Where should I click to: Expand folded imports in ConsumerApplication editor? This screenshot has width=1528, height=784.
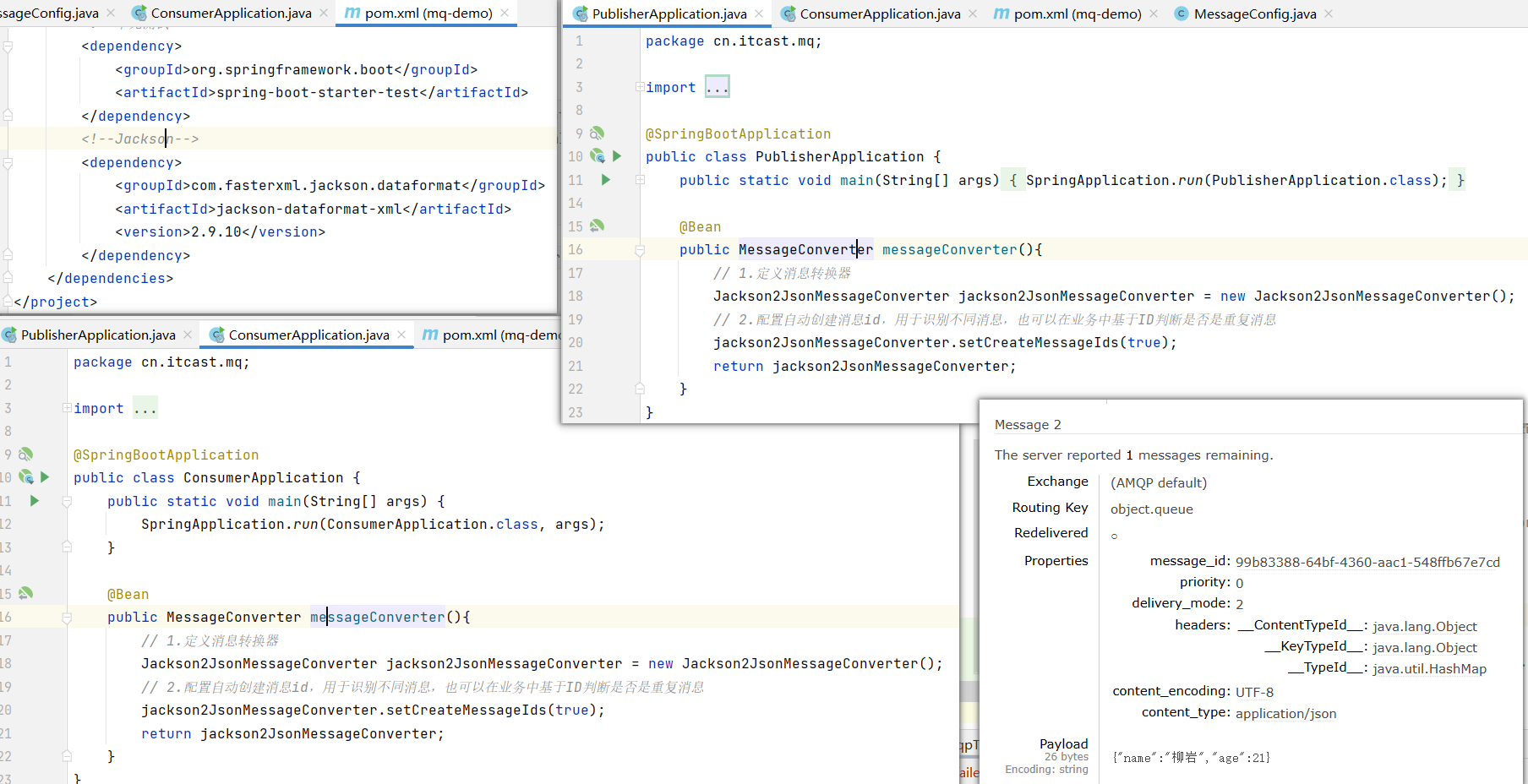point(67,408)
